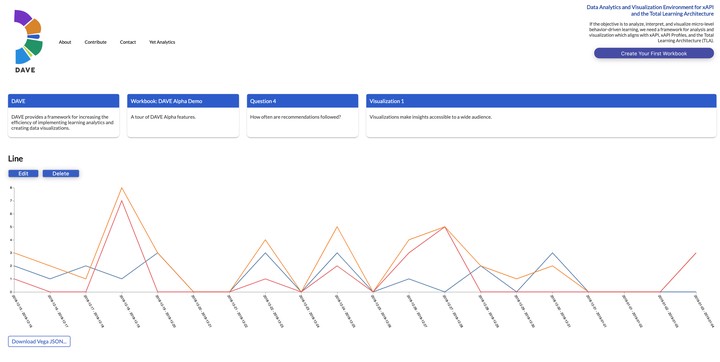Screen dimensions: 720x362
Task: Select the DAVE breadcrumb card header
Action: pos(63,101)
